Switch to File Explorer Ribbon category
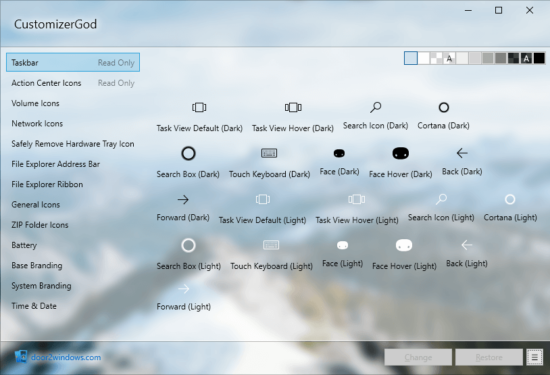This screenshot has height=375, width=550. (x=47, y=185)
